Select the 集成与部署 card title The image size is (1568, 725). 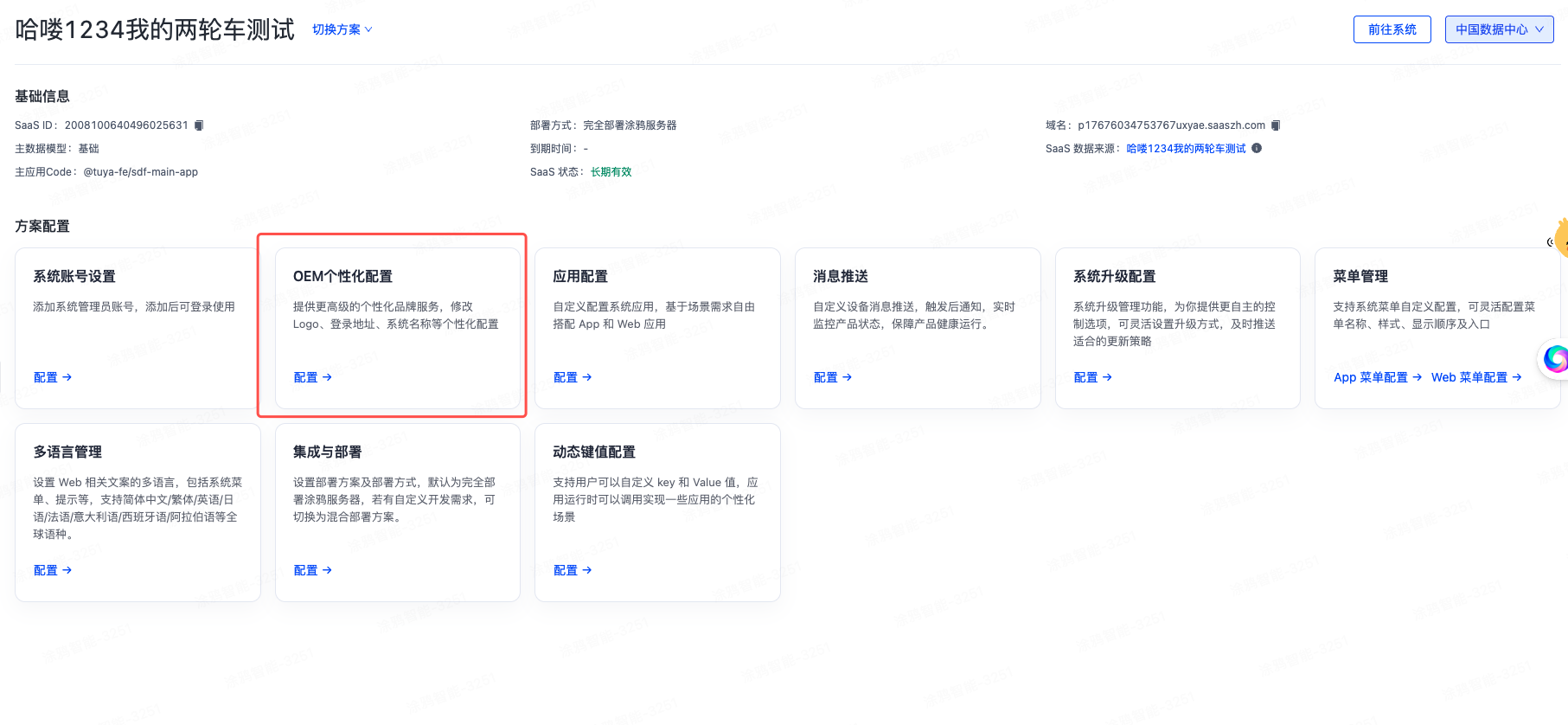point(327,452)
